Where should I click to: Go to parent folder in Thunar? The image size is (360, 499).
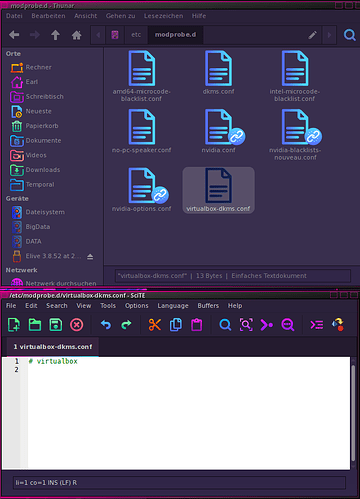pos(55,35)
